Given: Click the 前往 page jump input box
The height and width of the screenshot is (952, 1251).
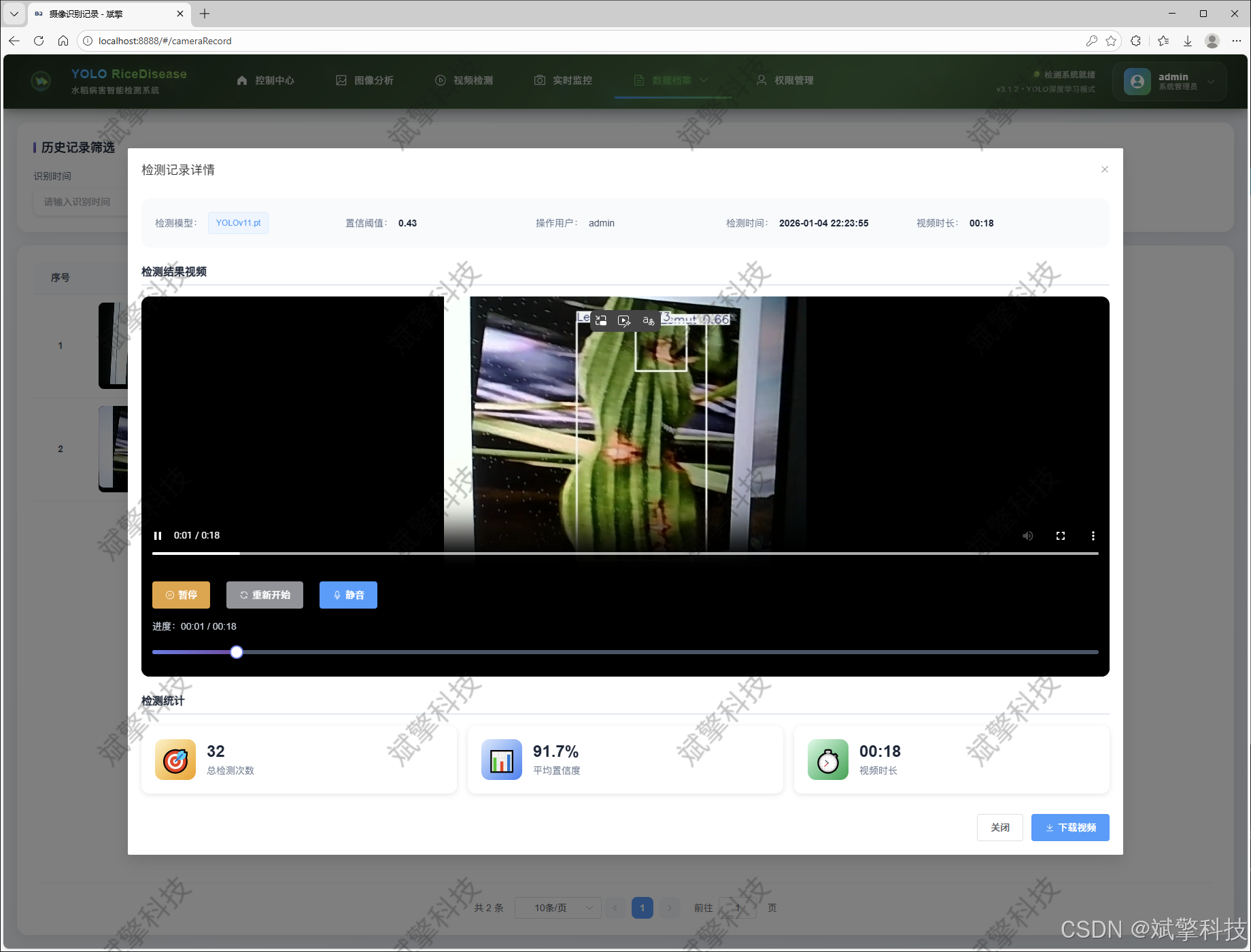Looking at the screenshot, I should tap(738, 908).
